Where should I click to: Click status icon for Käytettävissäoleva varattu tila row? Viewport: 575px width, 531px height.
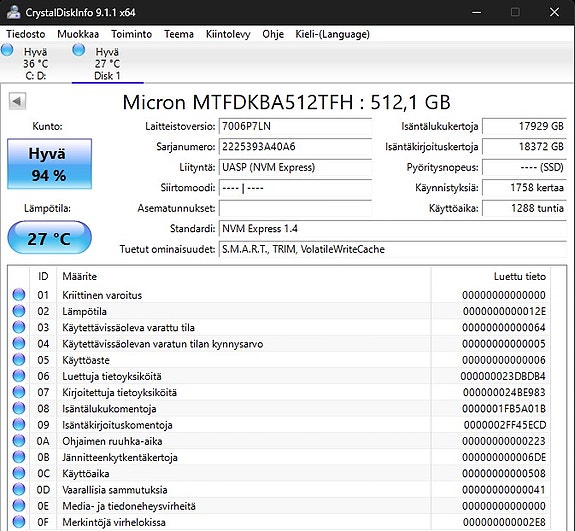[19, 327]
